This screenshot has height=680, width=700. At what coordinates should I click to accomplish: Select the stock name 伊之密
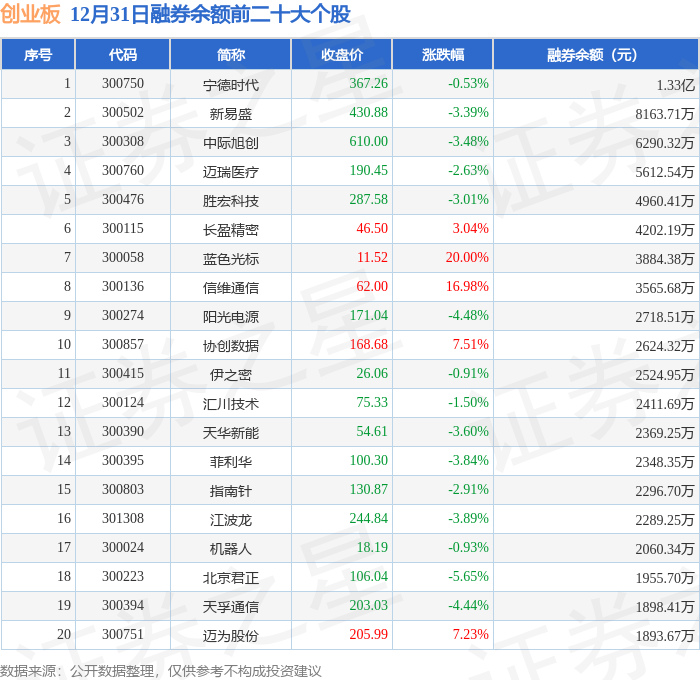(x=231, y=375)
